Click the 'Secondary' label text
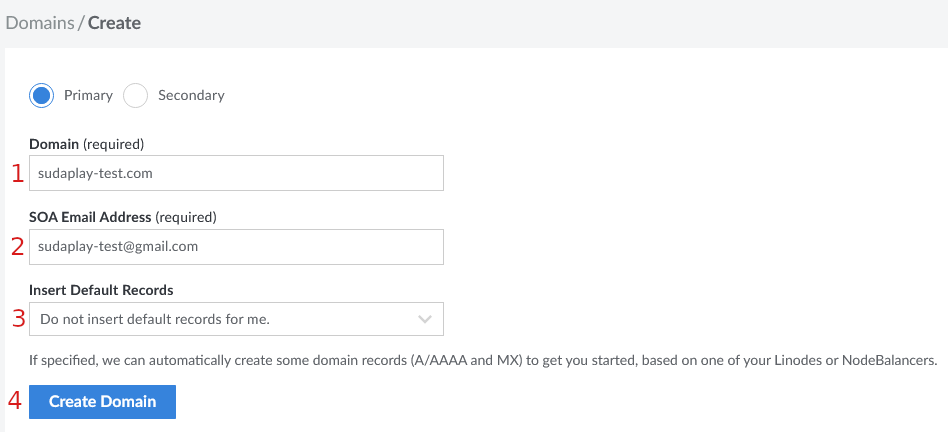The width and height of the screenshot is (948, 432). point(191,95)
